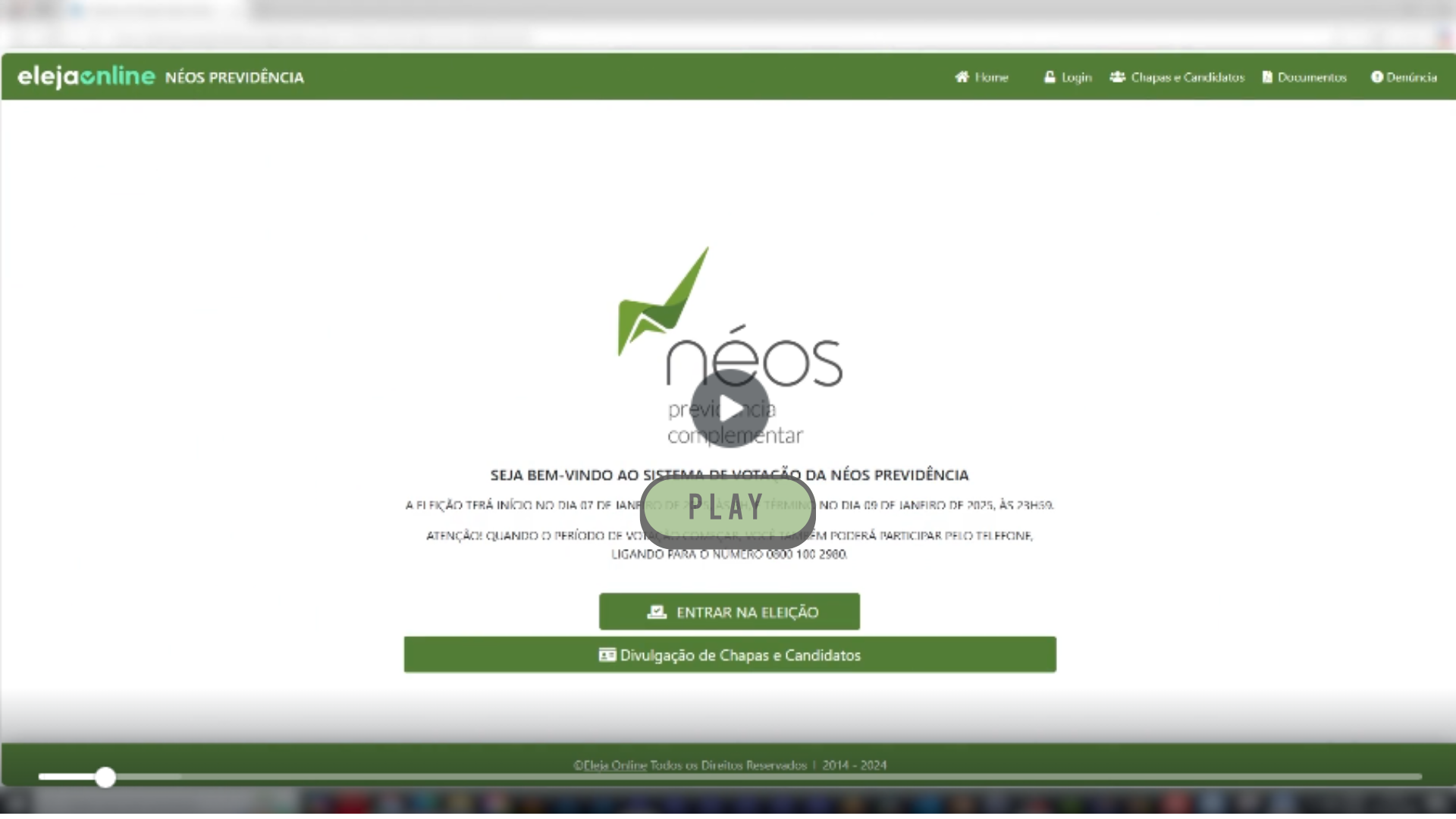This screenshot has height=819, width=1456.
Task: Open the Login menu item
Action: pyautogui.click(x=1076, y=77)
